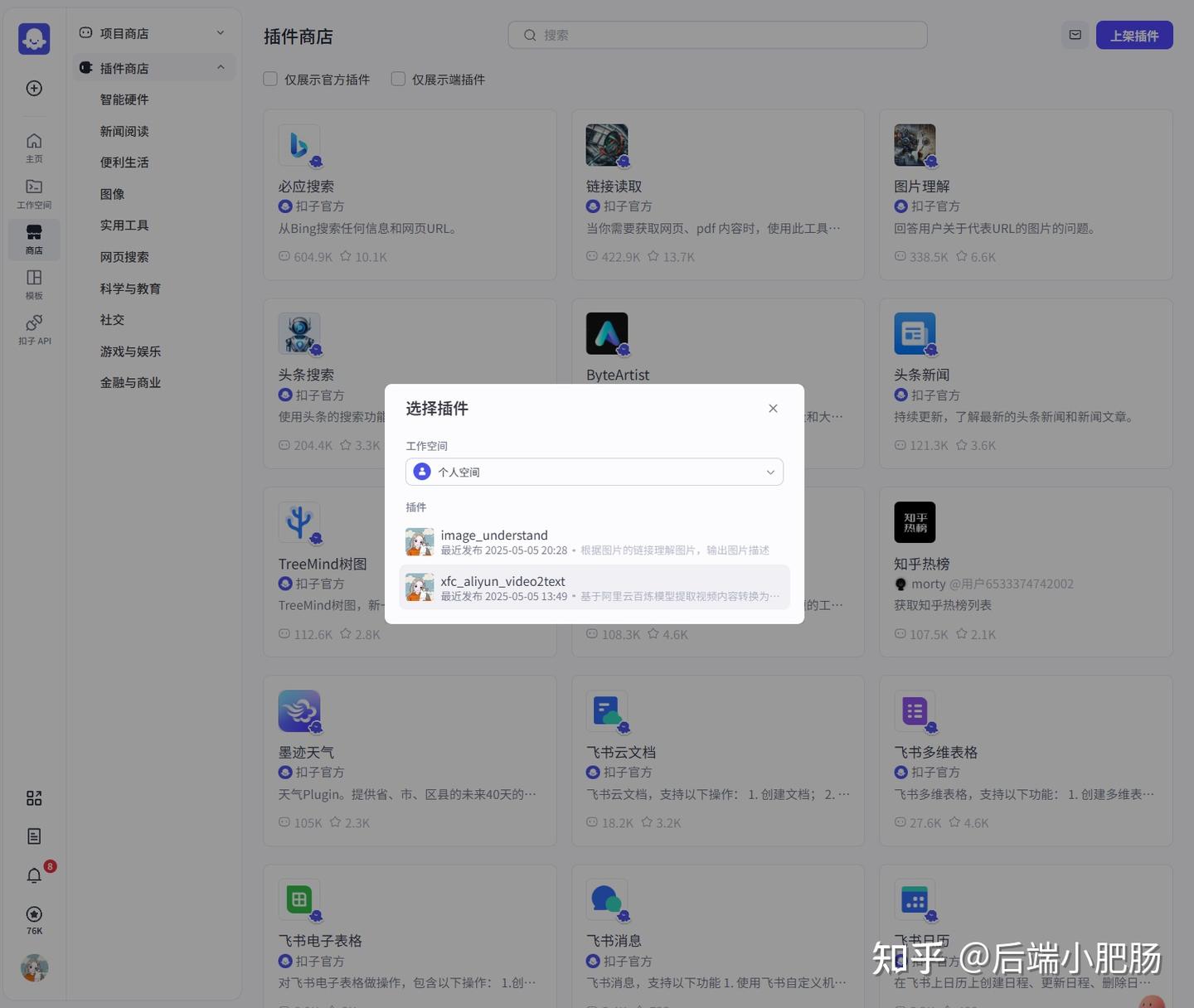Click the 知乎热榜 plugin icon

tap(915, 522)
